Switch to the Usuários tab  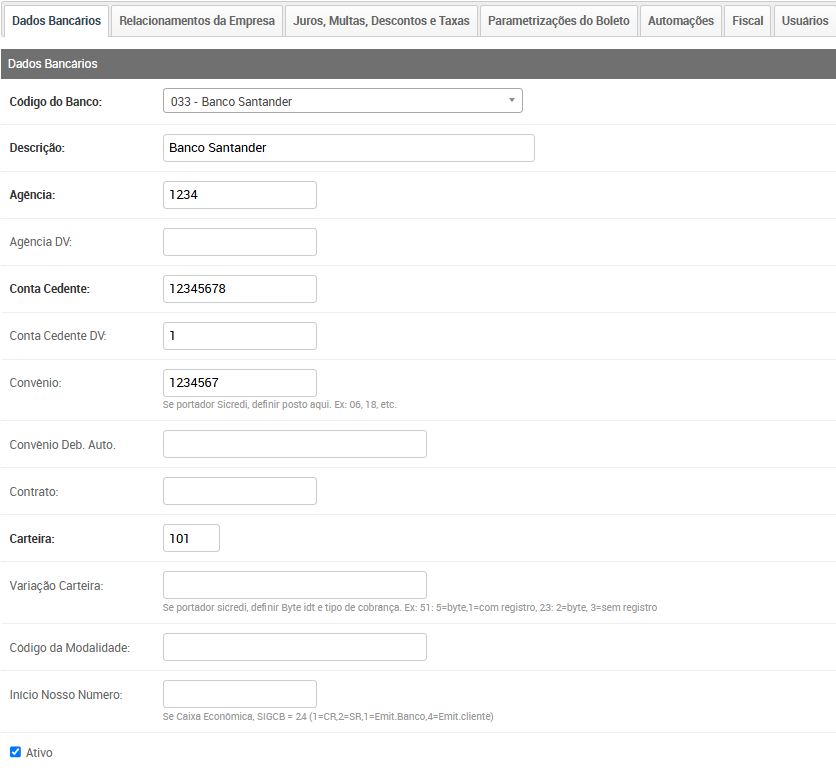(x=804, y=21)
